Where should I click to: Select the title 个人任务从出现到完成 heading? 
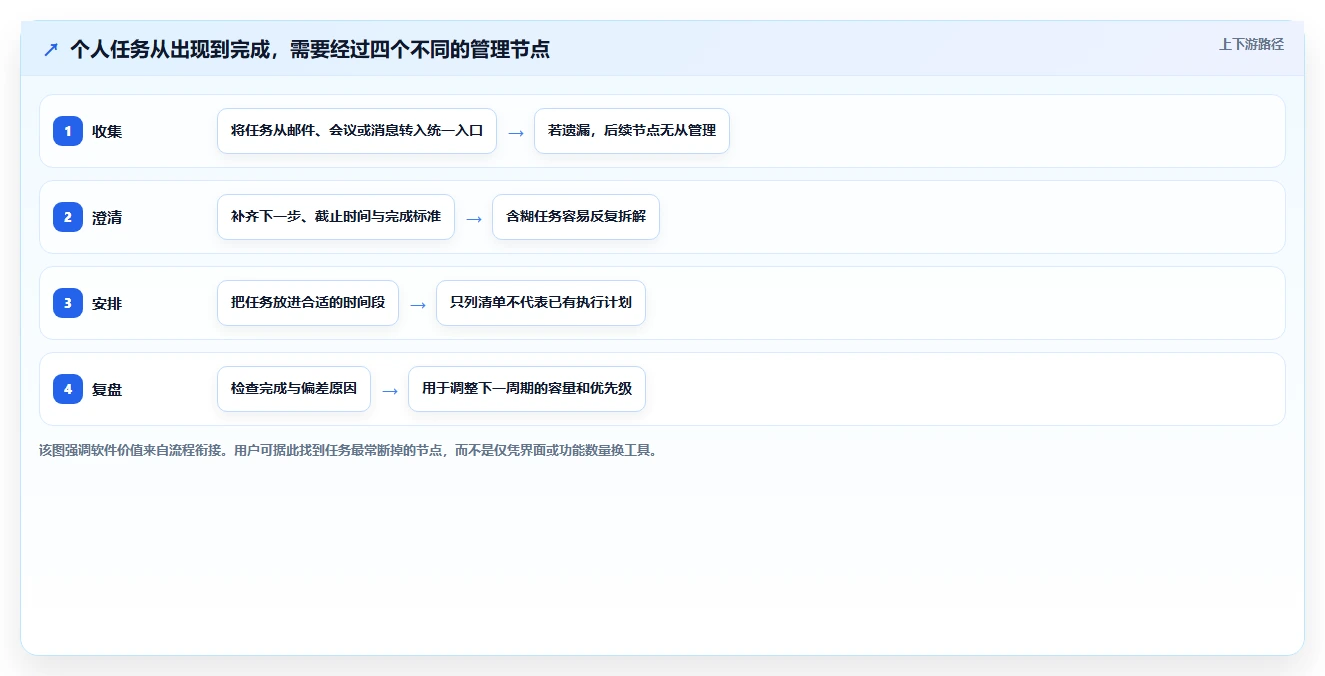tap(310, 49)
